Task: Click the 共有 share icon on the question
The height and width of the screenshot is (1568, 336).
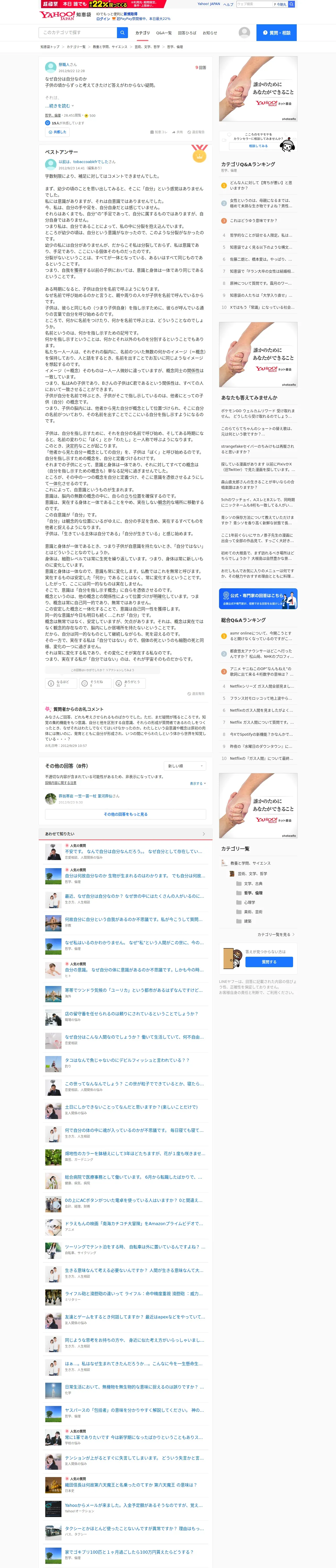Action: pos(177,132)
